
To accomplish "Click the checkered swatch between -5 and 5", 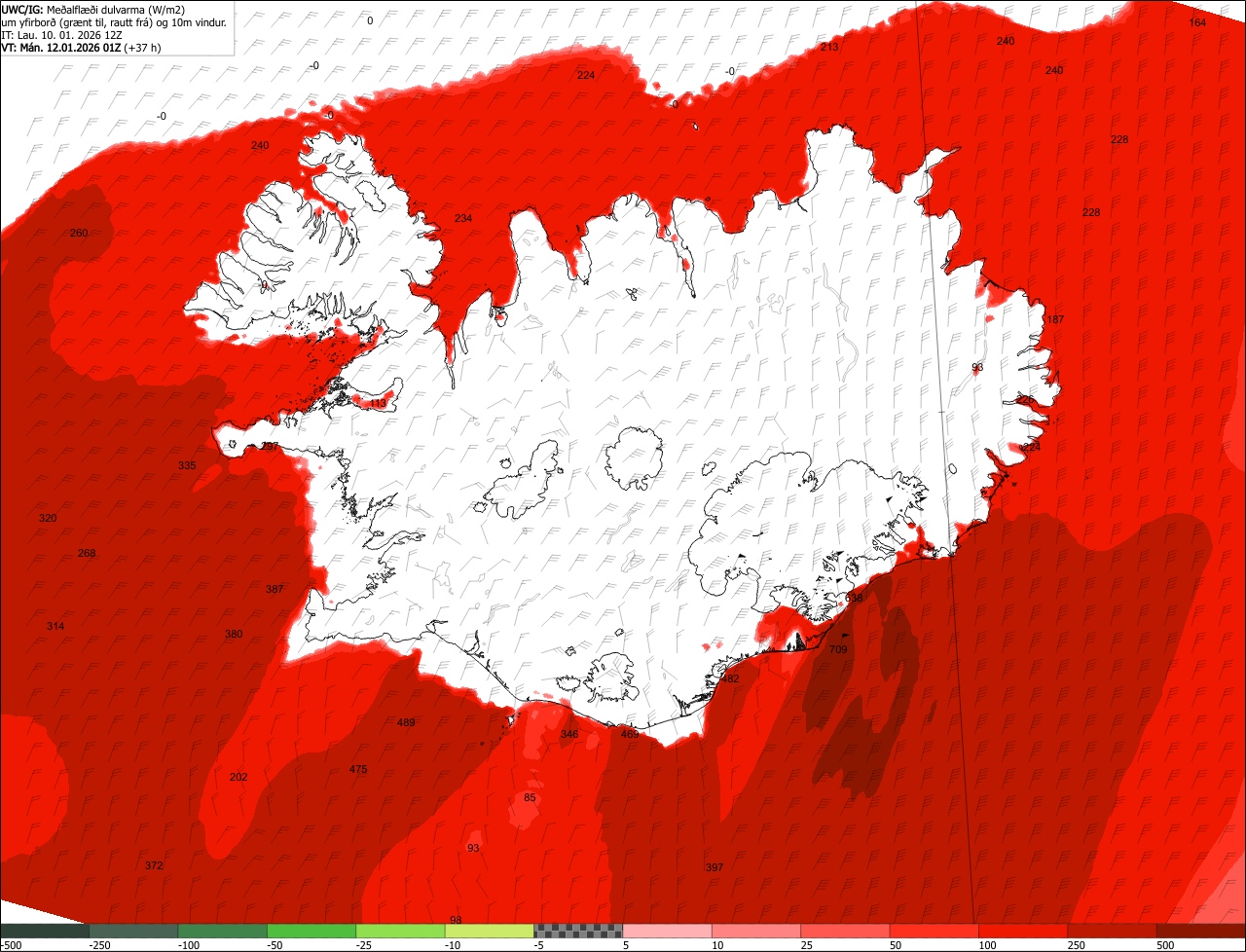I will 578,931.
